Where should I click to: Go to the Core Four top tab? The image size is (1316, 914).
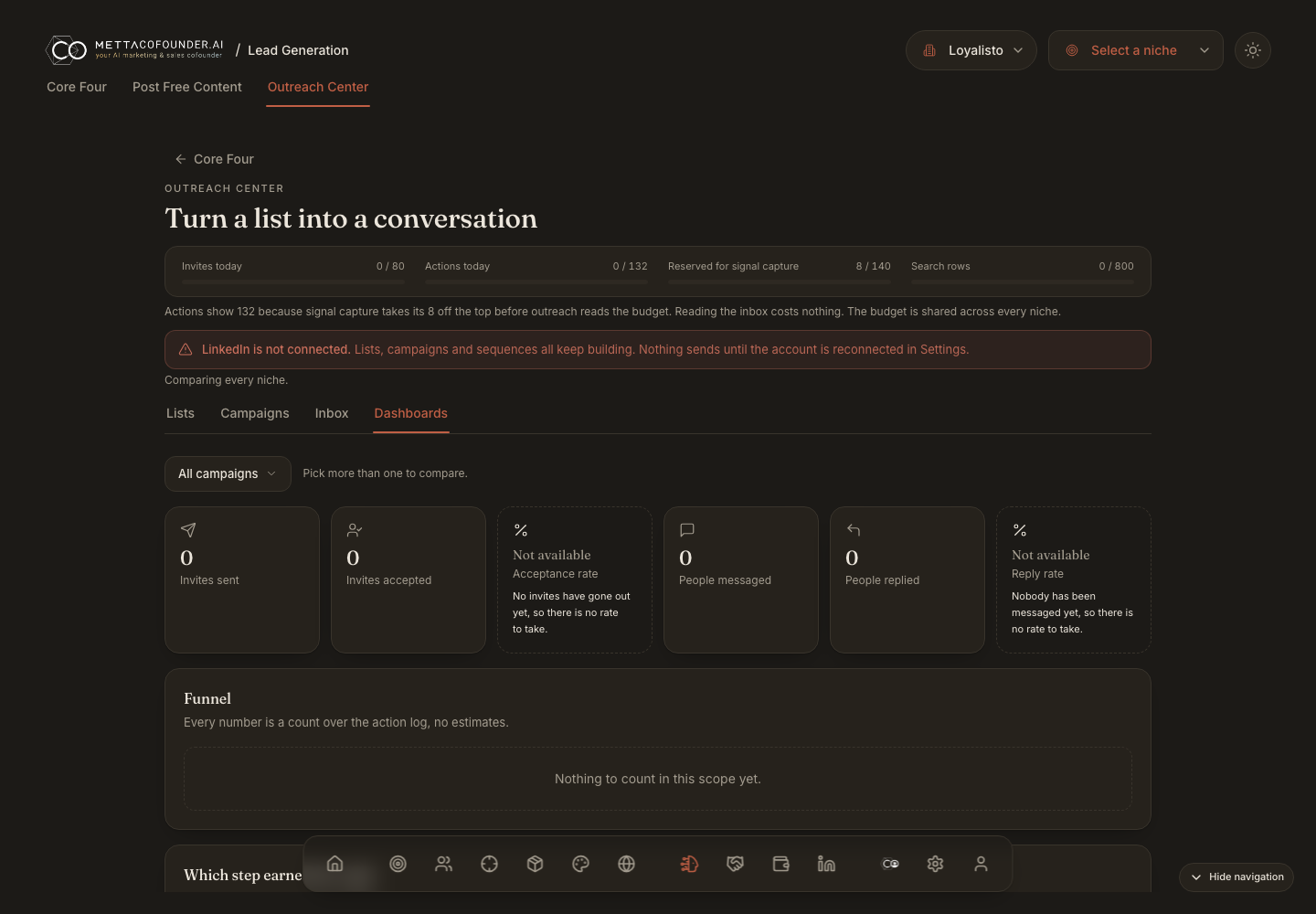coord(77,87)
